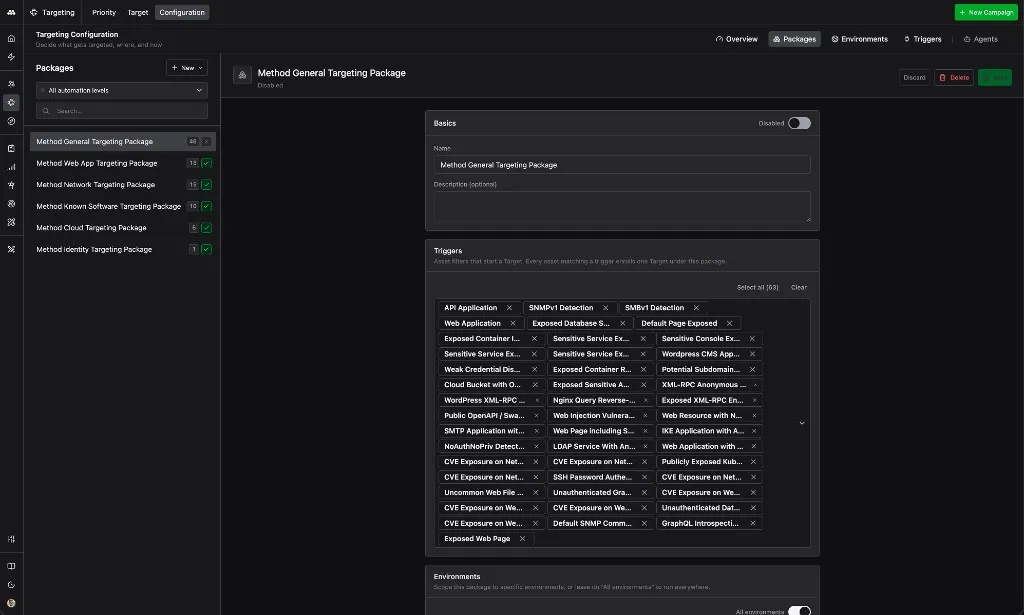This screenshot has height=615, width=1024.
Task: Remove the Publicly Exposed Kub... chip
Action: tap(753, 462)
